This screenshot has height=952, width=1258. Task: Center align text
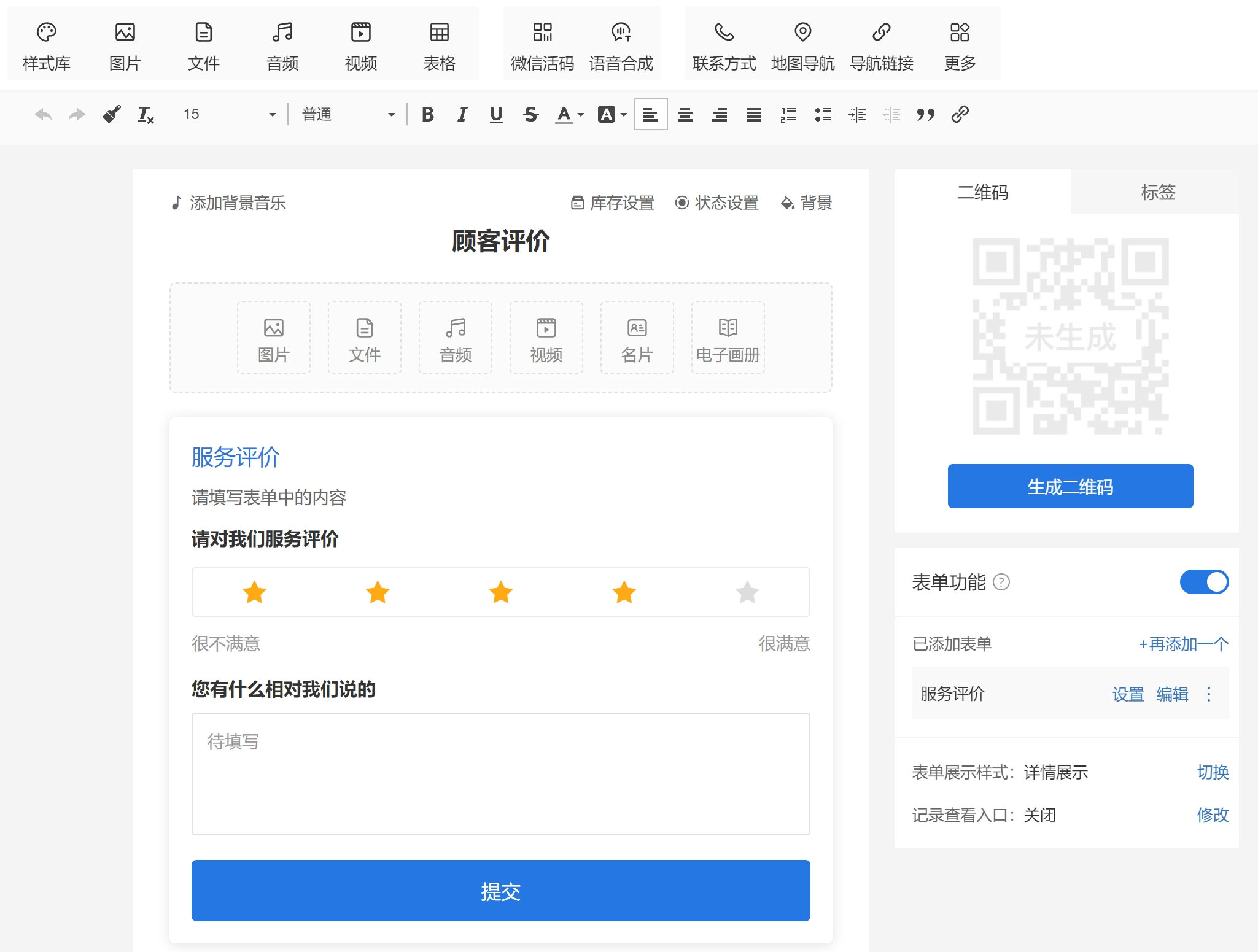coord(685,114)
